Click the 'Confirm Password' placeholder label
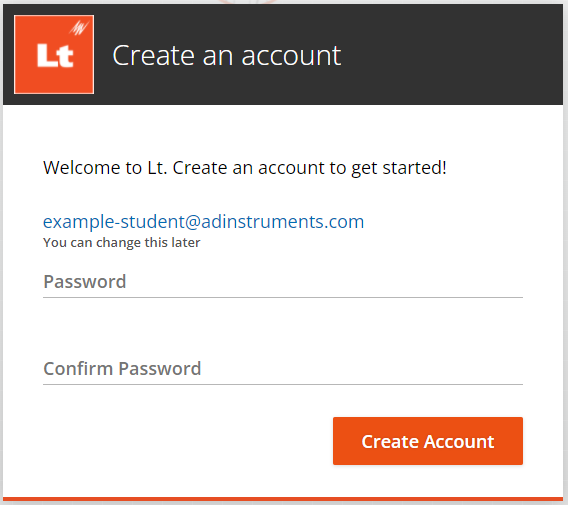 [122, 369]
